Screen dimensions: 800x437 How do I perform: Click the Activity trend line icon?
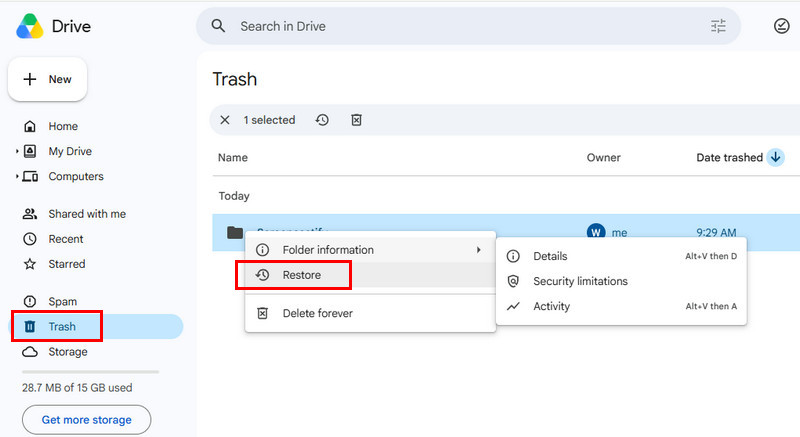pyautogui.click(x=513, y=306)
